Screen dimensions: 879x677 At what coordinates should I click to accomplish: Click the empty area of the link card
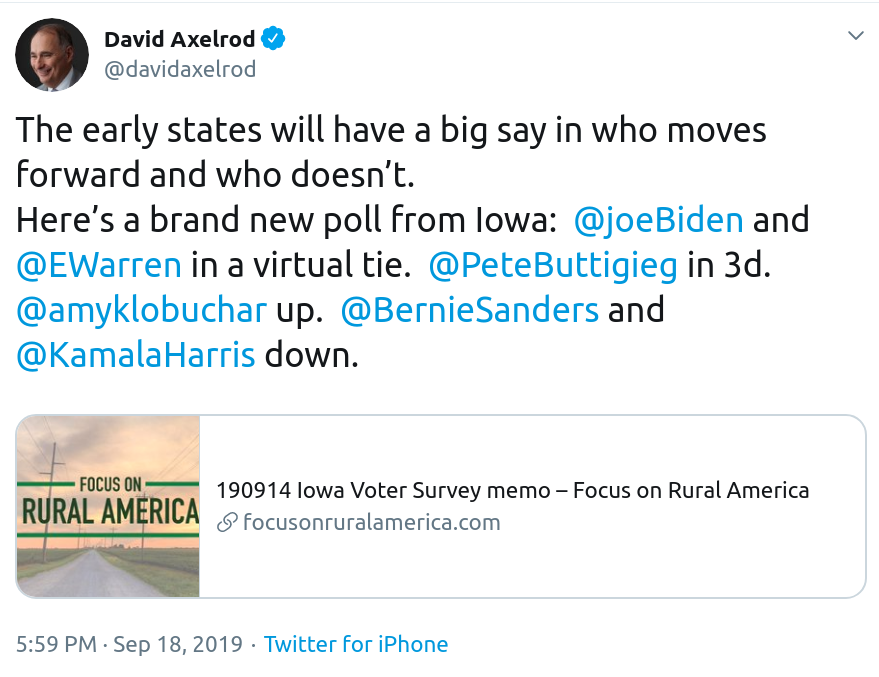pos(673,566)
